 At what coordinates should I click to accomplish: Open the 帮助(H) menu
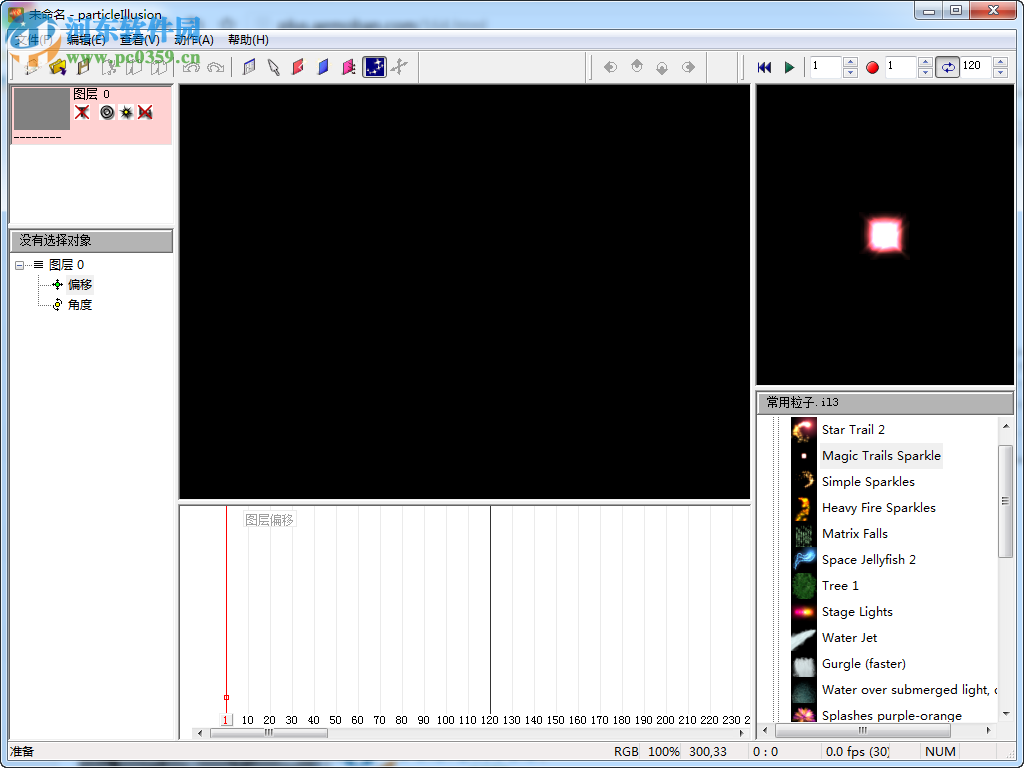pyautogui.click(x=248, y=40)
